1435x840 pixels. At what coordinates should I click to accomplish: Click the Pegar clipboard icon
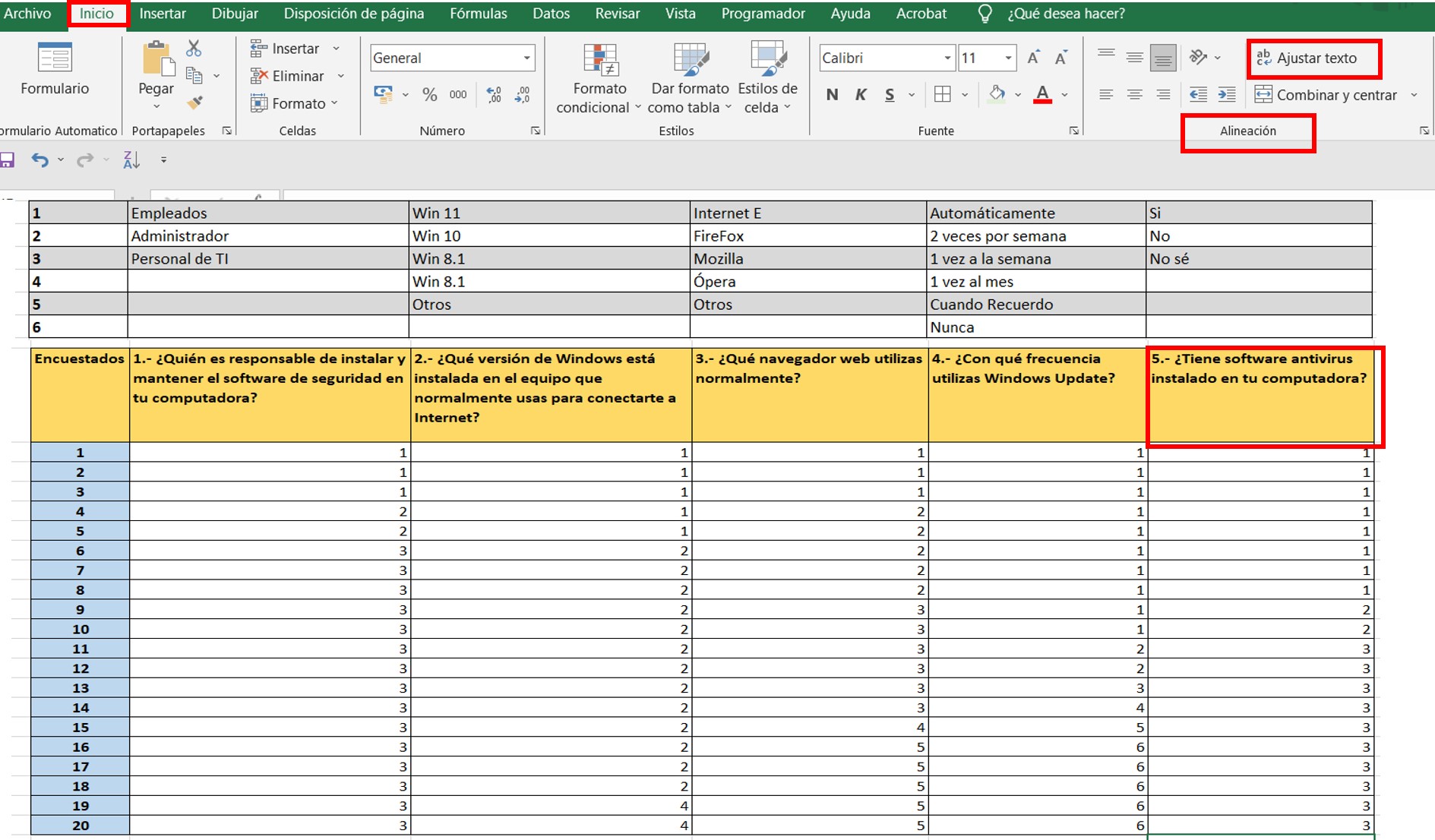[158, 58]
